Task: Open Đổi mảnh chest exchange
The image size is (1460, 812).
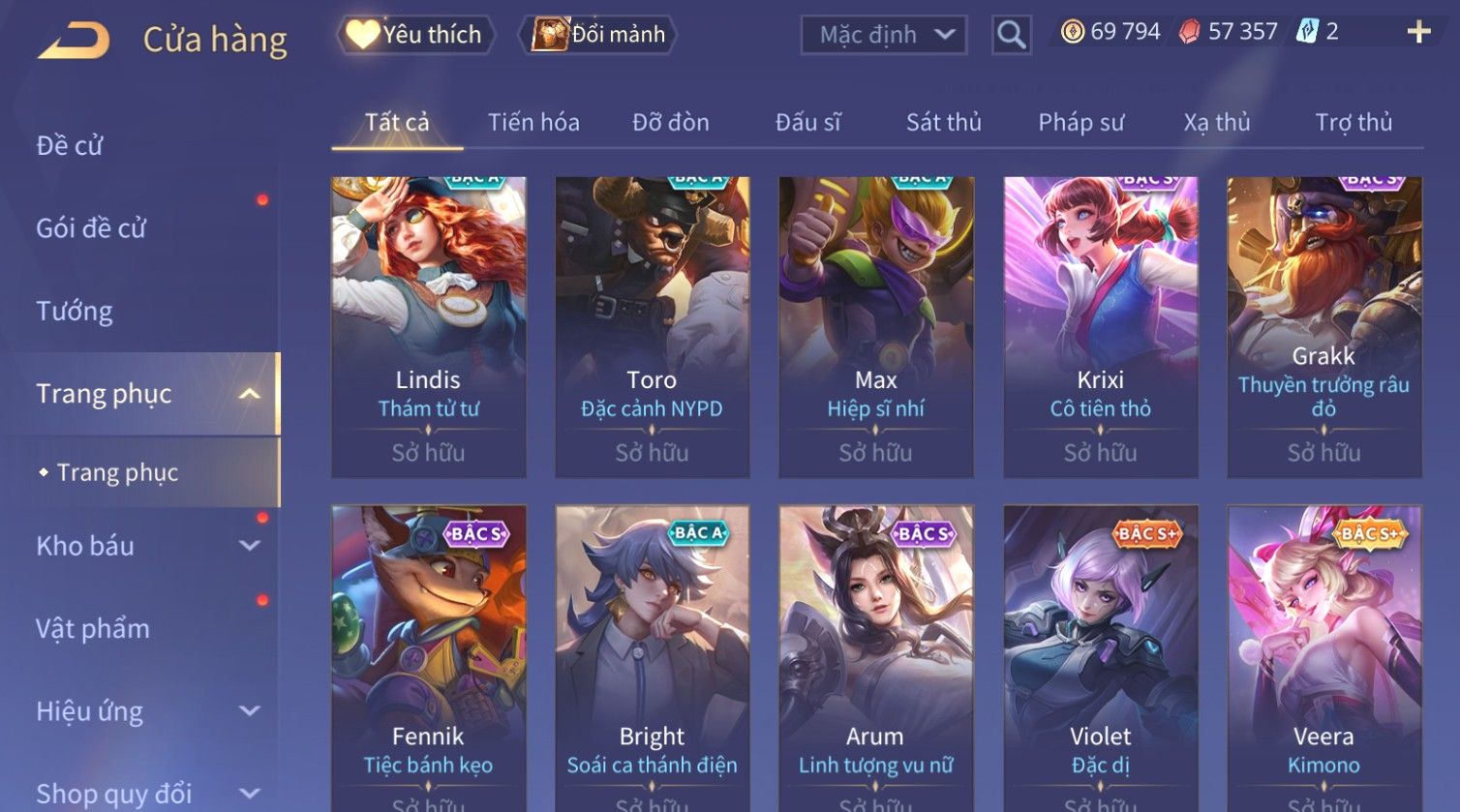Action: pos(598,35)
